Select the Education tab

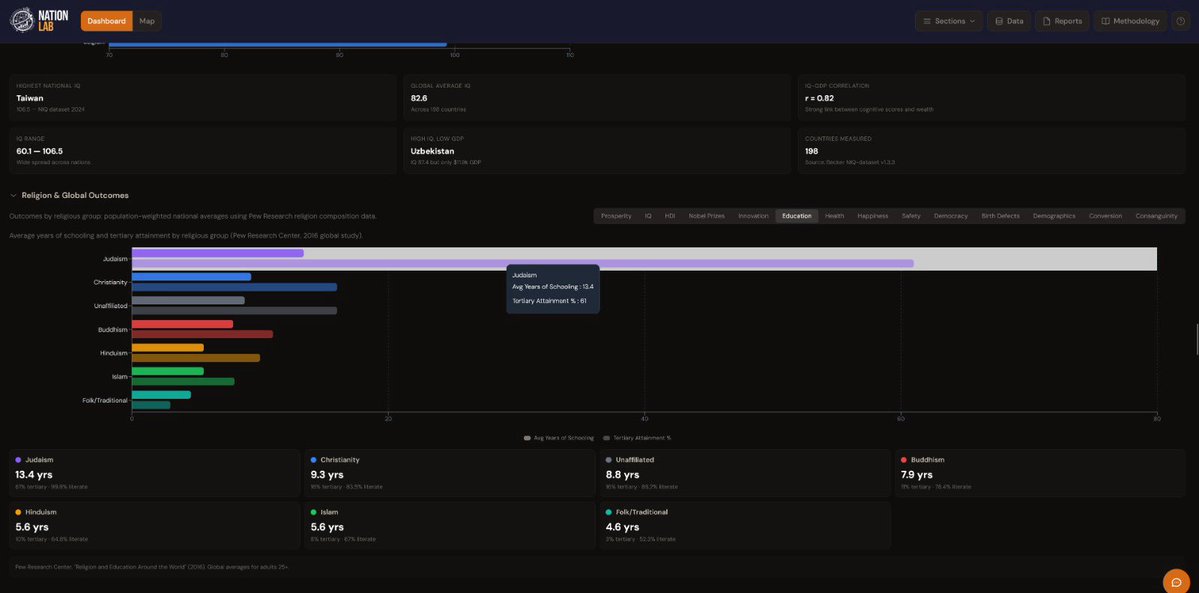[797, 216]
